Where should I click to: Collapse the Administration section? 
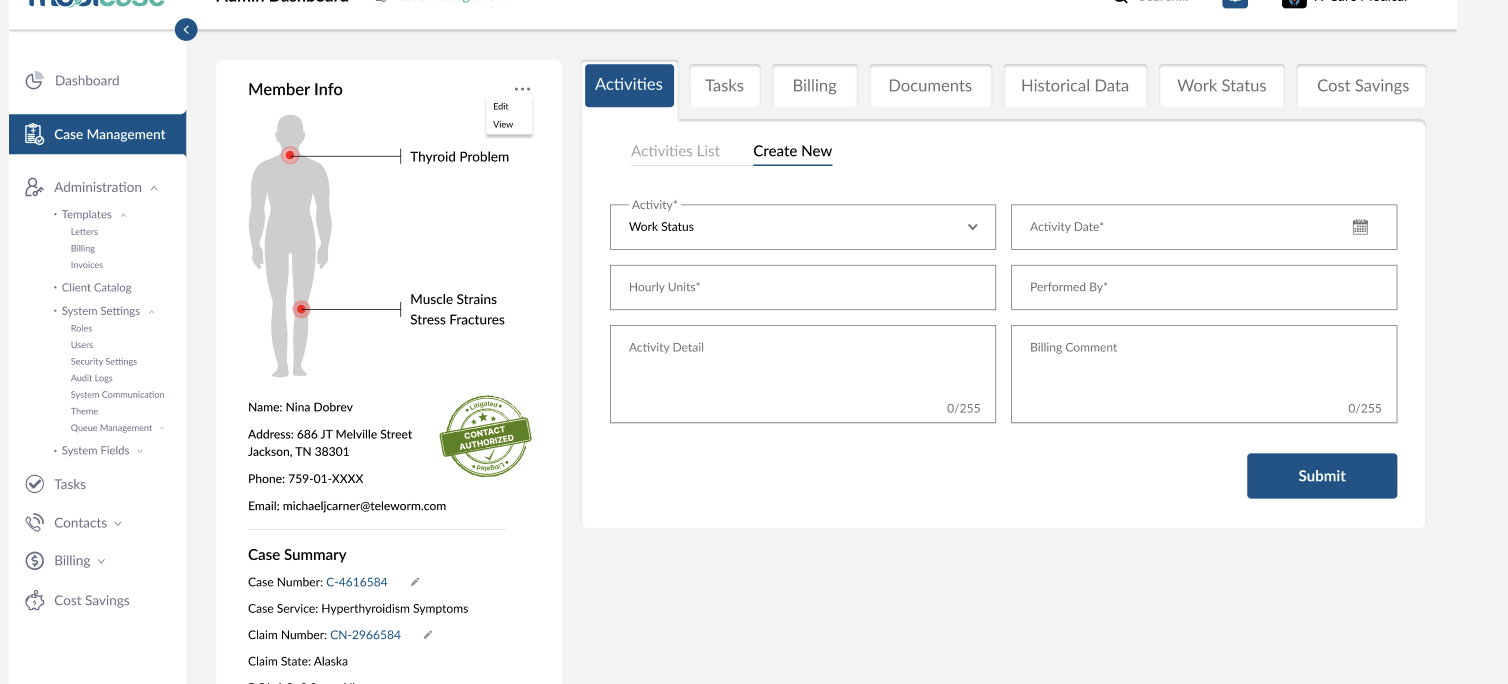[154, 188]
